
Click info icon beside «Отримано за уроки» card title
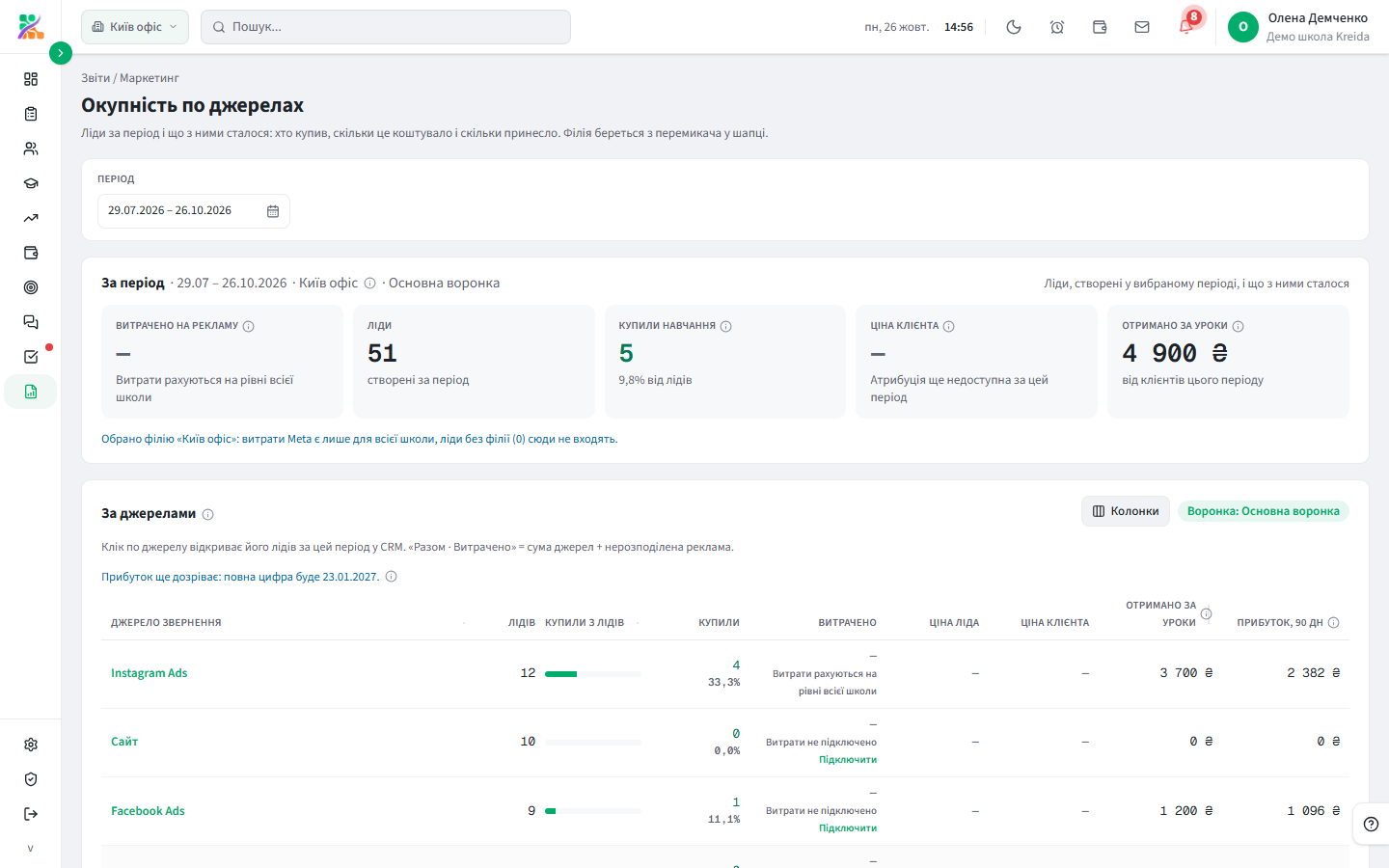pyautogui.click(x=1239, y=326)
